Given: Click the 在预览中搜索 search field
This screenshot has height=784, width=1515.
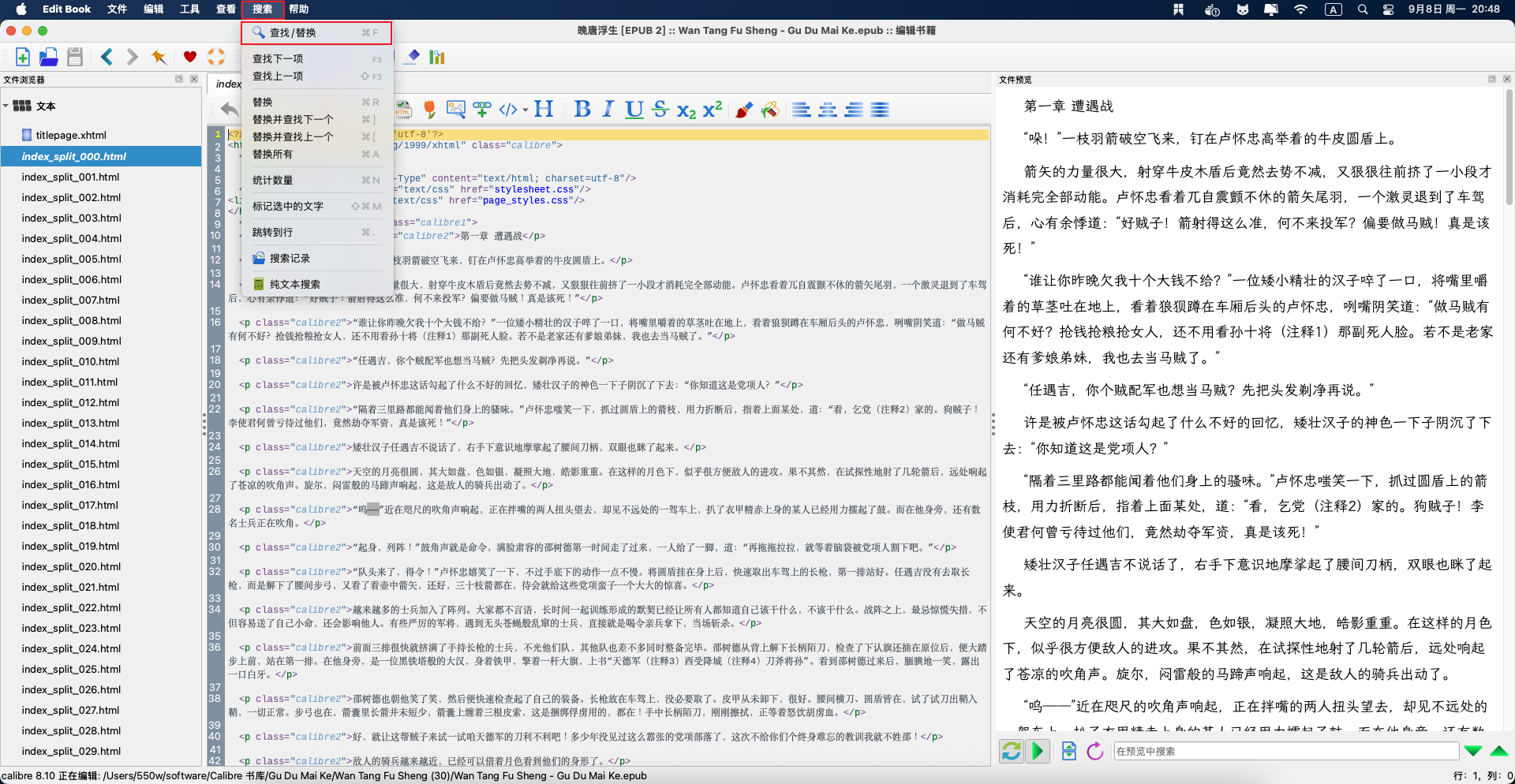Looking at the screenshot, I should [x=1286, y=751].
